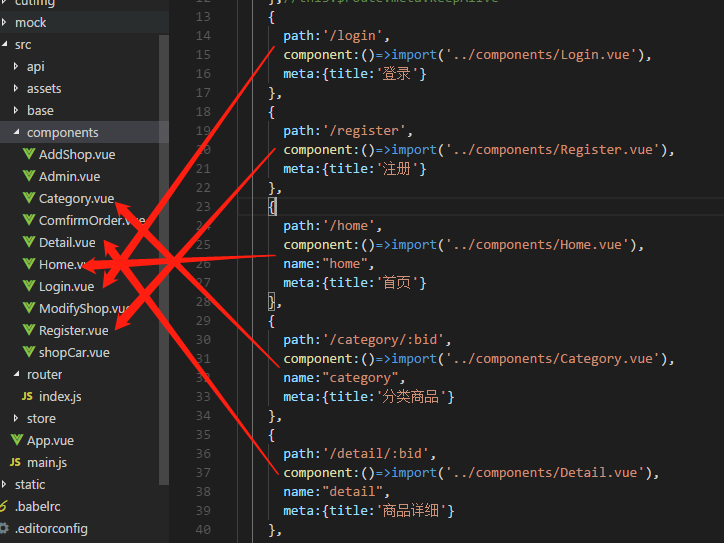Click the Vue icon next to Admin.vue

(29, 176)
